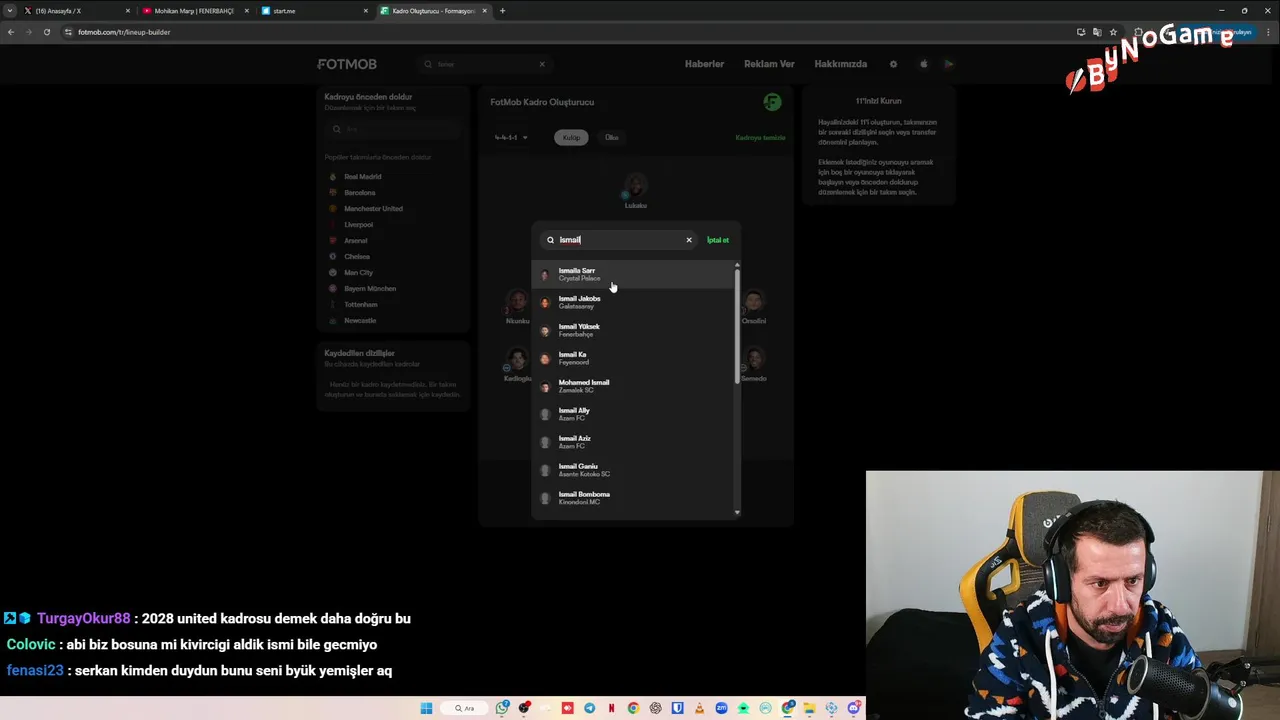Open Reklam Ver menu item
The height and width of the screenshot is (720, 1280).
[769, 64]
